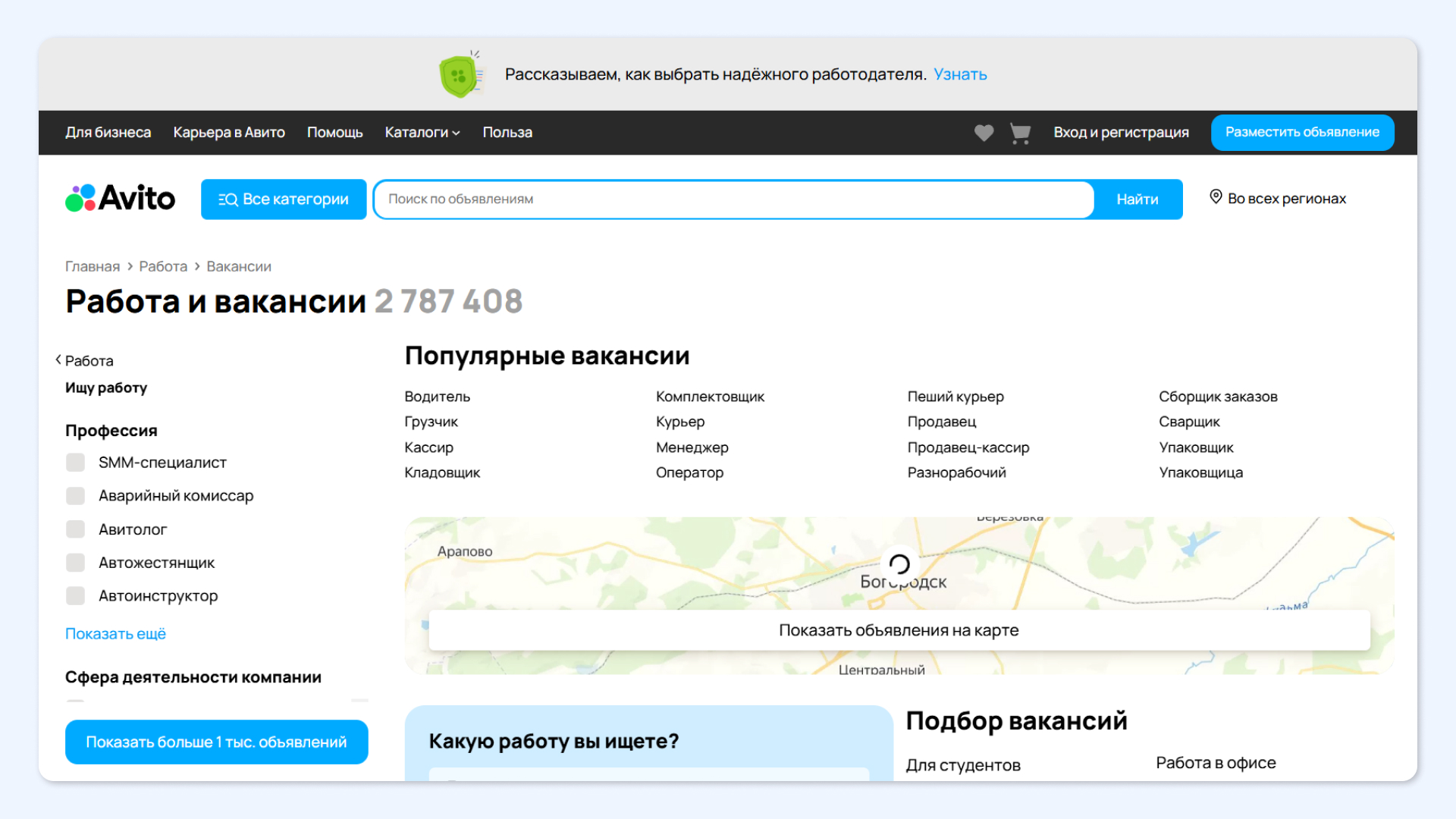Click the back chevron next to Работа
Viewport: 1456px width, 819px height.
58,360
